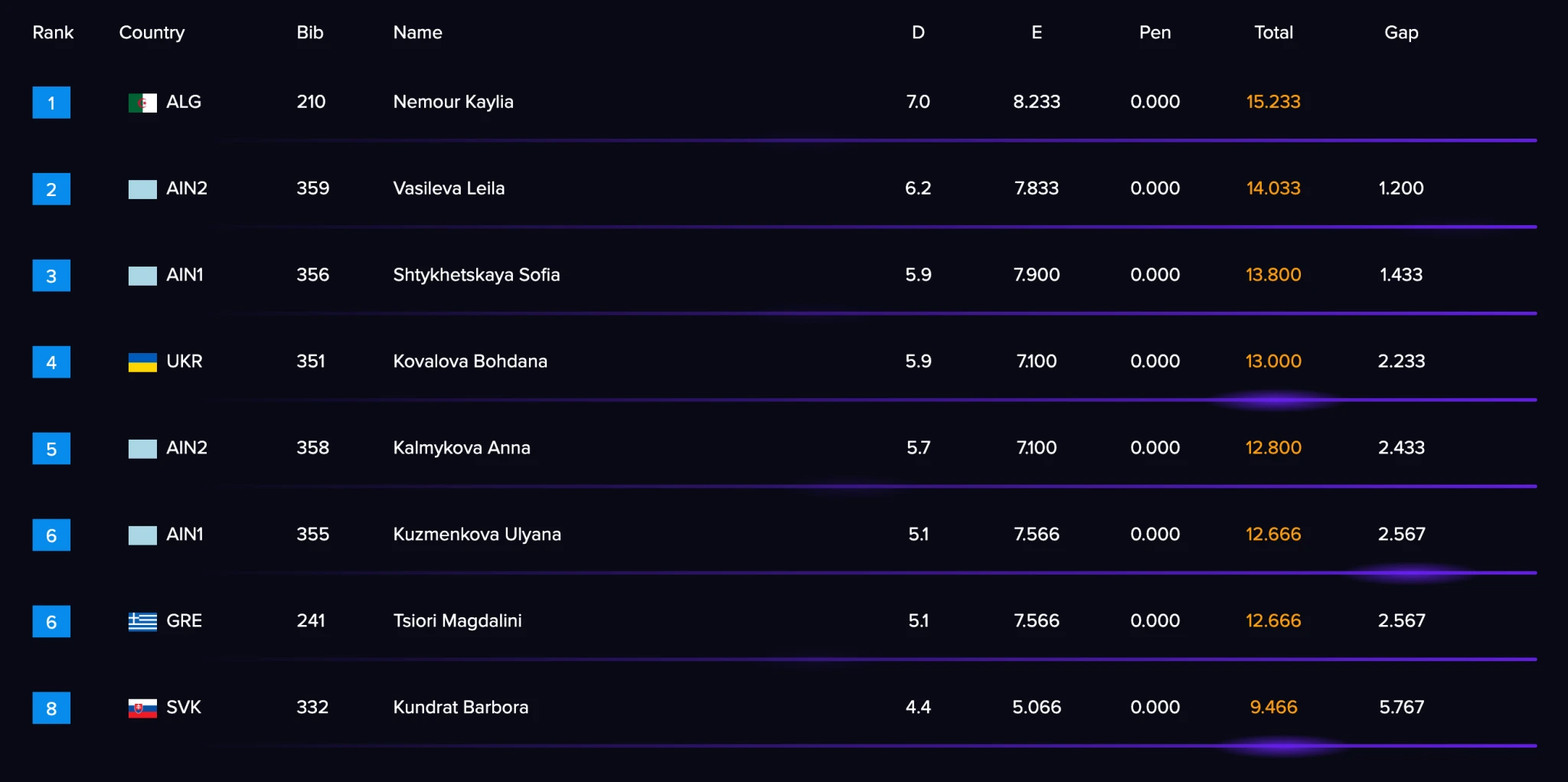Click the Ukraine flag icon
The height and width of the screenshot is (782, 1568).
point(142,362)
